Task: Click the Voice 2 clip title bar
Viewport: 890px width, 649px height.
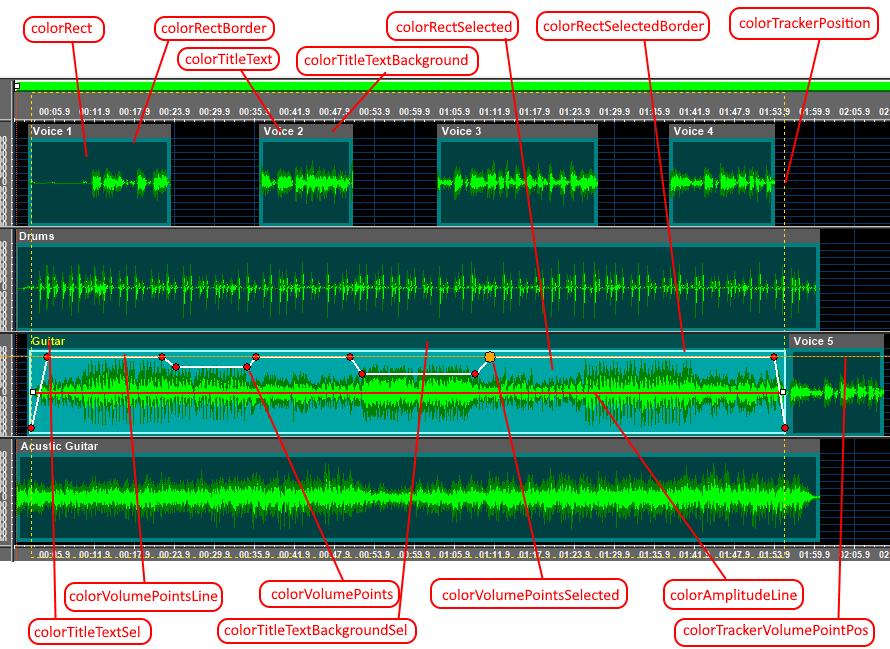Action: point(306,131)
